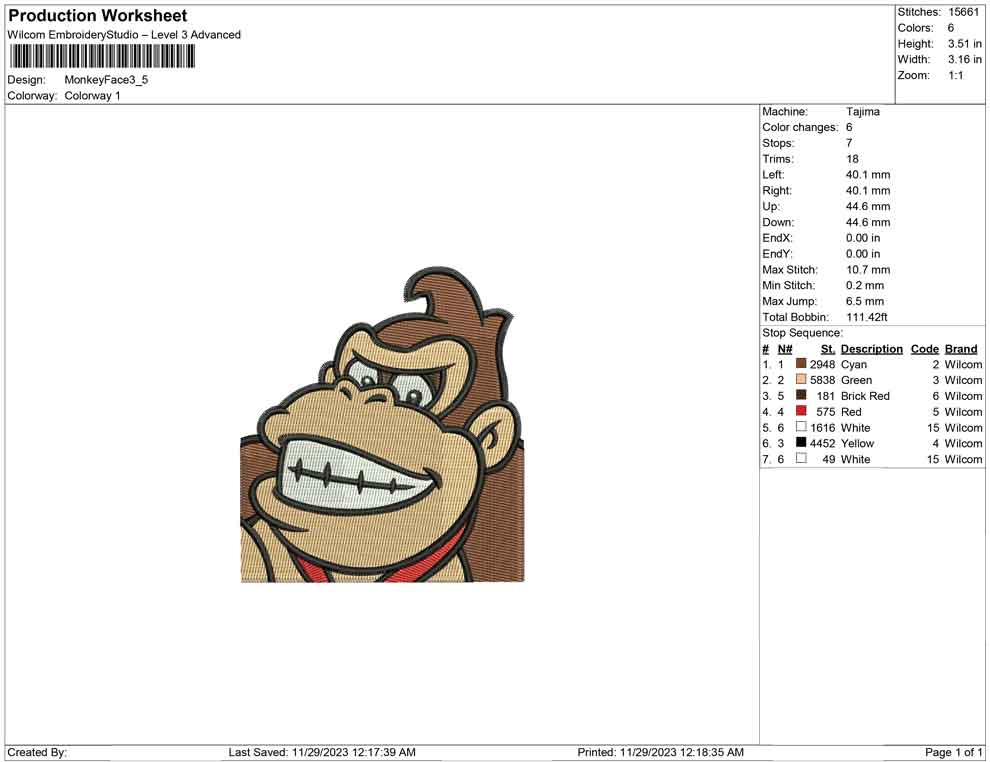
Task: Click the machine value 'Tajima'
Action: point(862,111)
